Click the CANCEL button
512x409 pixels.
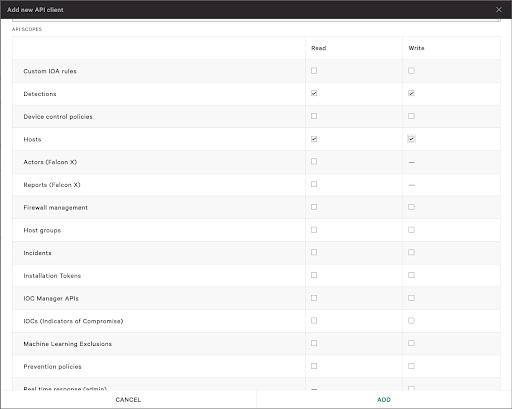click(128, 399)
